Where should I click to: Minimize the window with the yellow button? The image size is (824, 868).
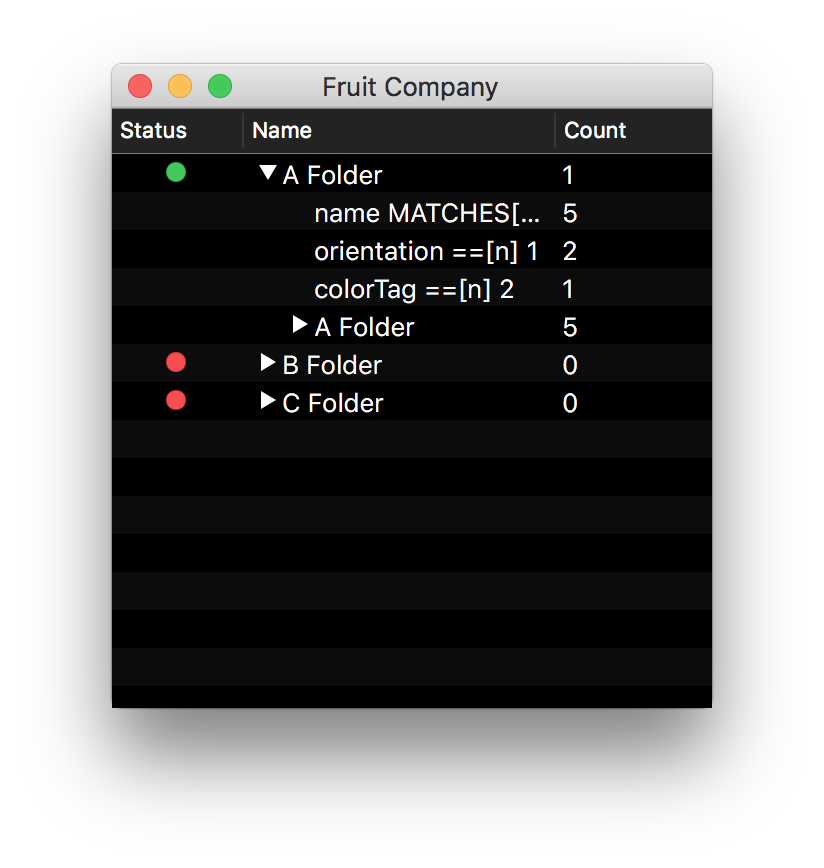(180, 87)
